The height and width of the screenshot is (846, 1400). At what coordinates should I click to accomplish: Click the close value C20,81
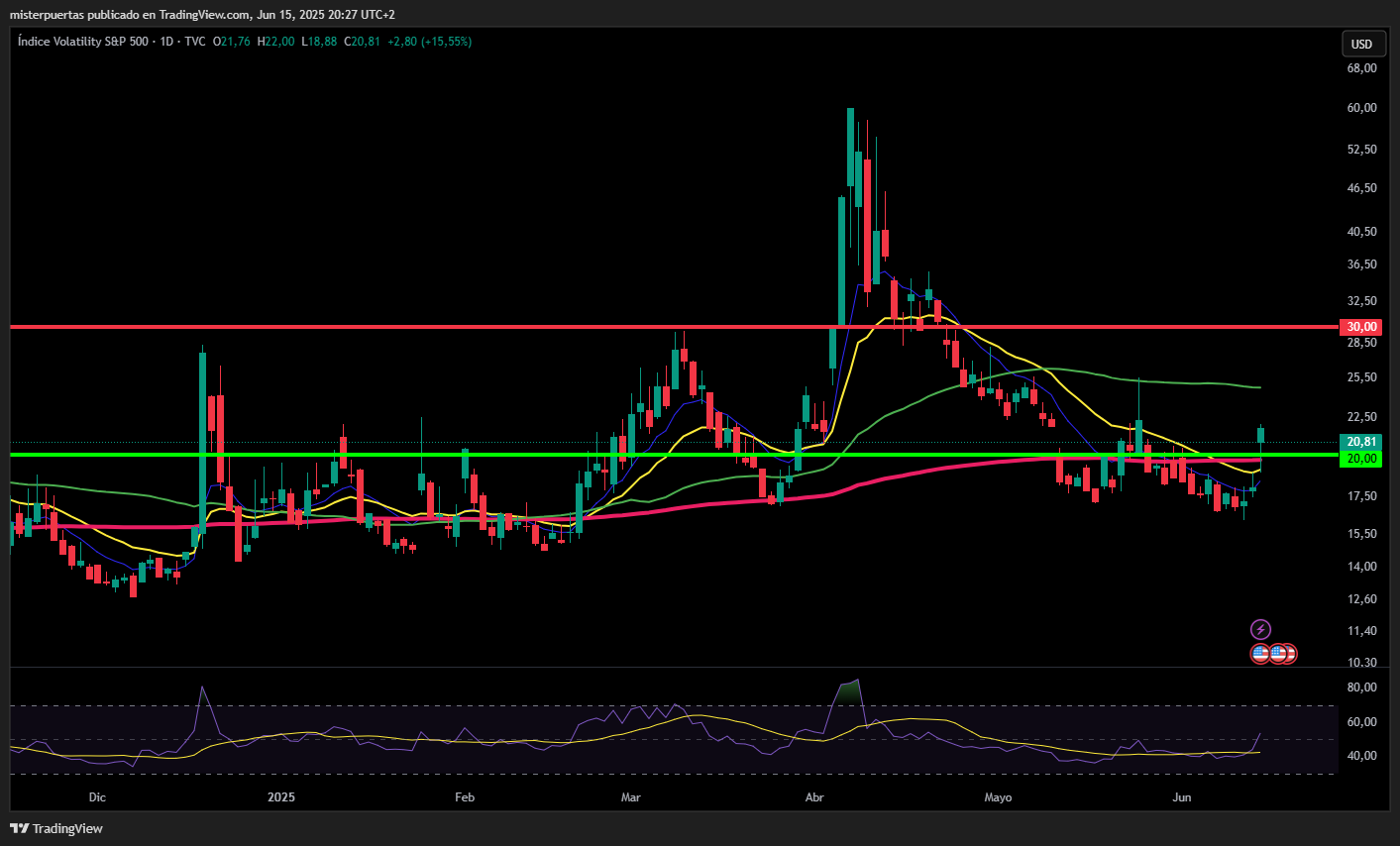pyautogui.click(x=362, y=42)
